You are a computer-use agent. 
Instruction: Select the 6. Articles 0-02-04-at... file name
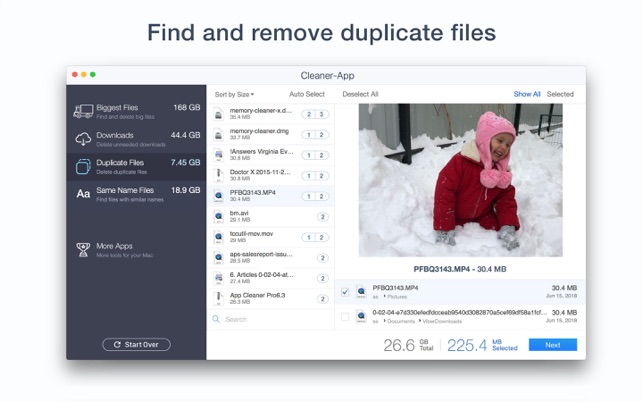click(x=262, y=274)
